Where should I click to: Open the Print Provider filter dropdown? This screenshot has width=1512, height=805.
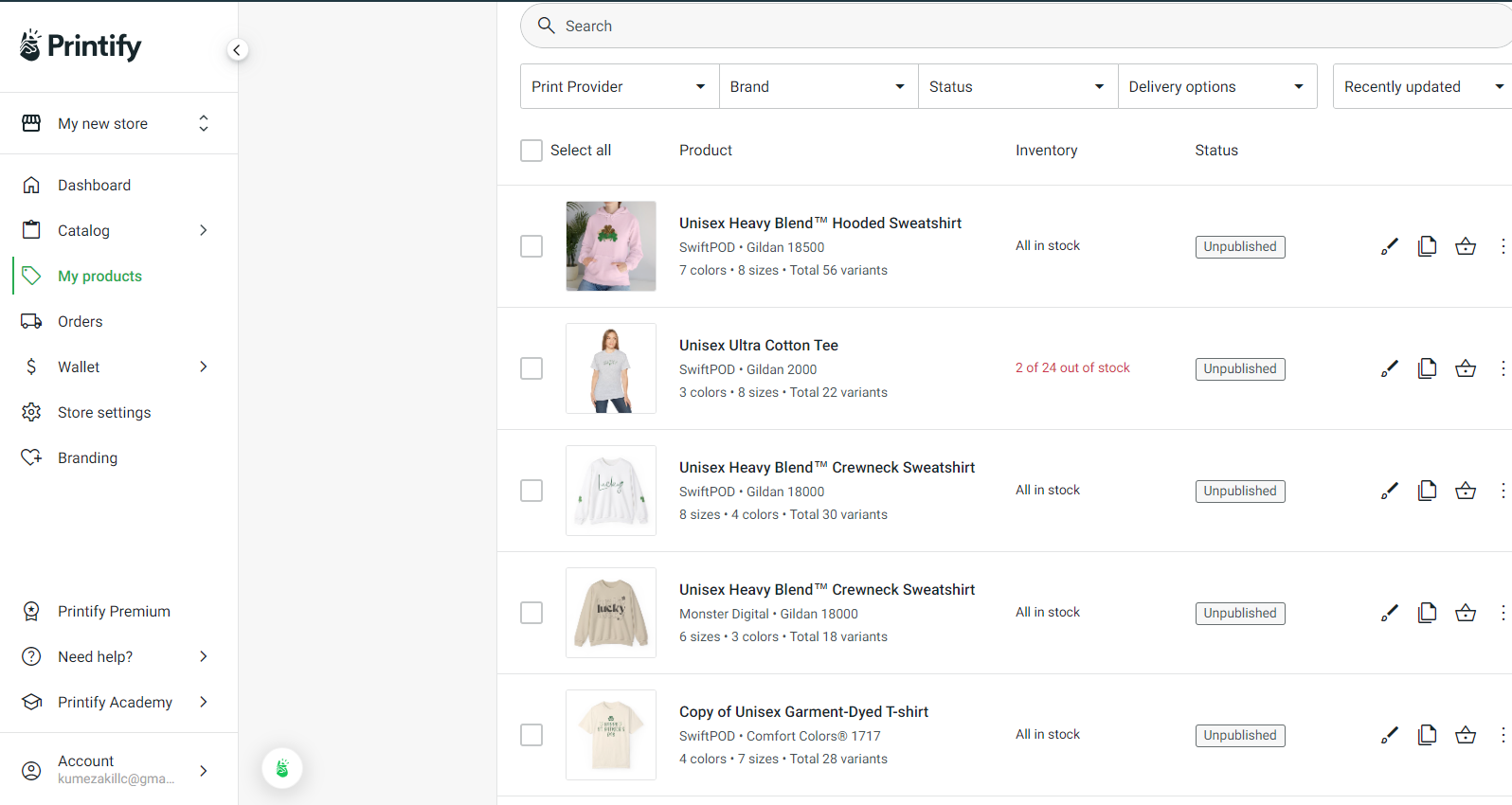619,86
